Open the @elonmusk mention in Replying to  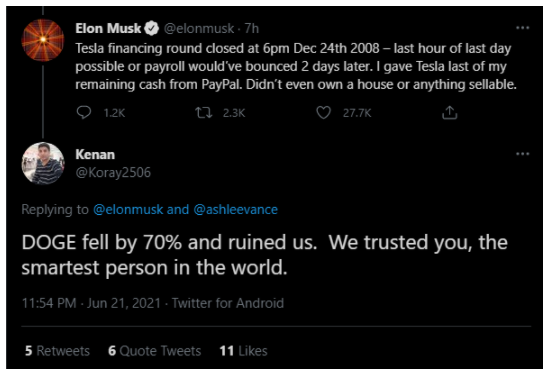coord(128,209)
